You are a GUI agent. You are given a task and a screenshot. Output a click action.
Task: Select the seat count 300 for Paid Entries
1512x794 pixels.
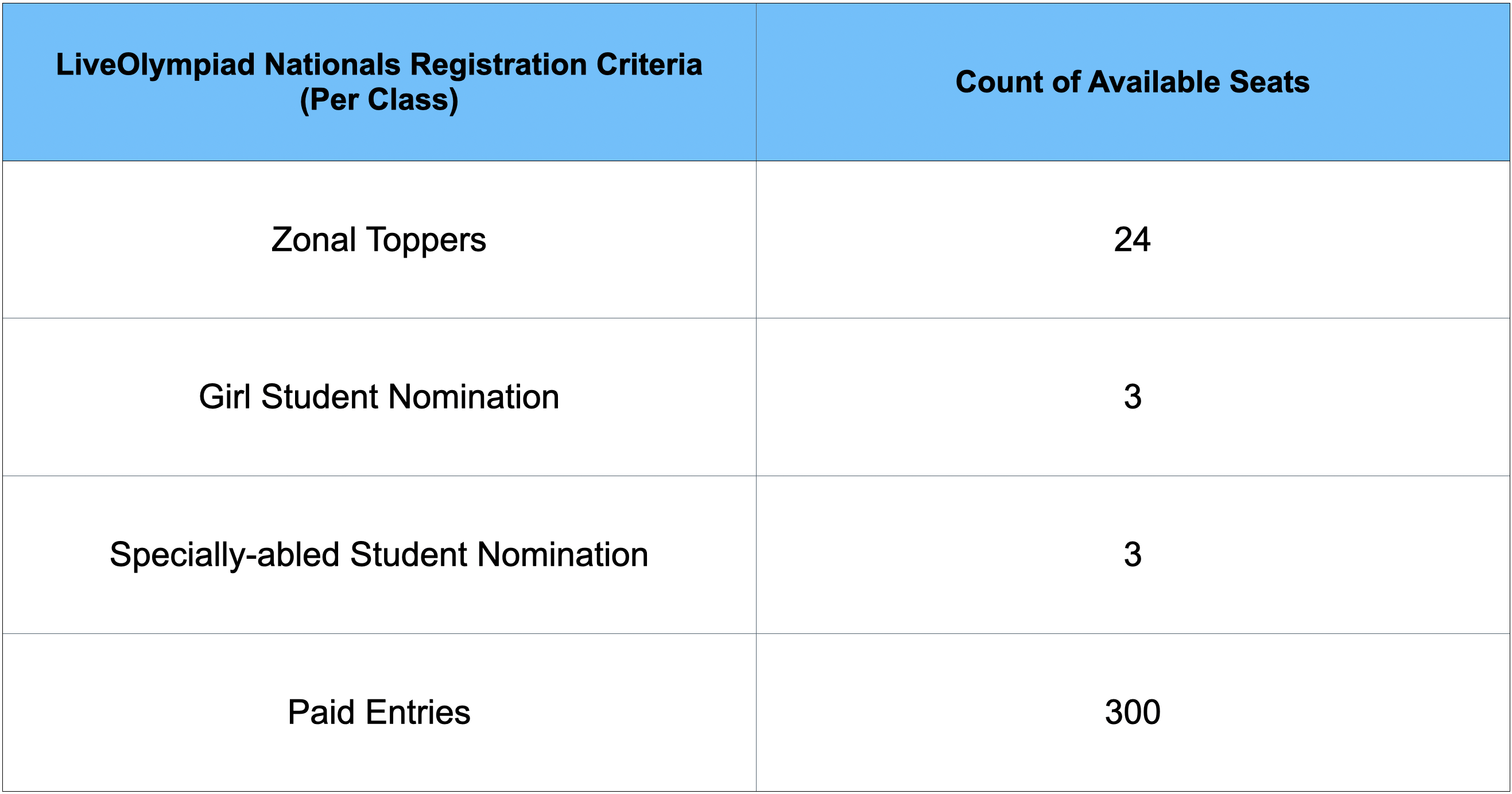coord(1132,713)
